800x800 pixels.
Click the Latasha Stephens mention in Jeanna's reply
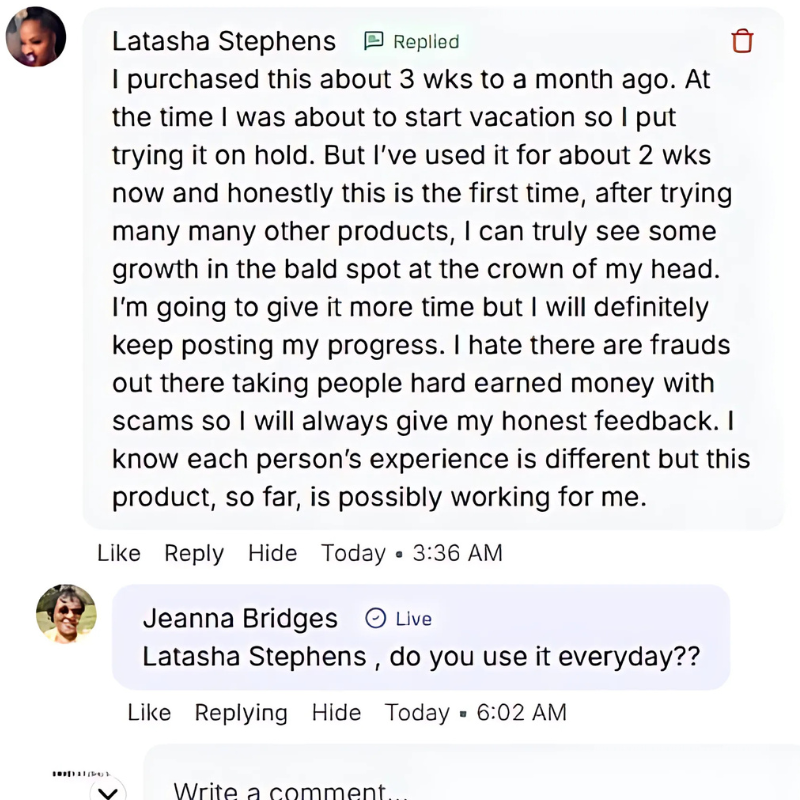(254, 656)
